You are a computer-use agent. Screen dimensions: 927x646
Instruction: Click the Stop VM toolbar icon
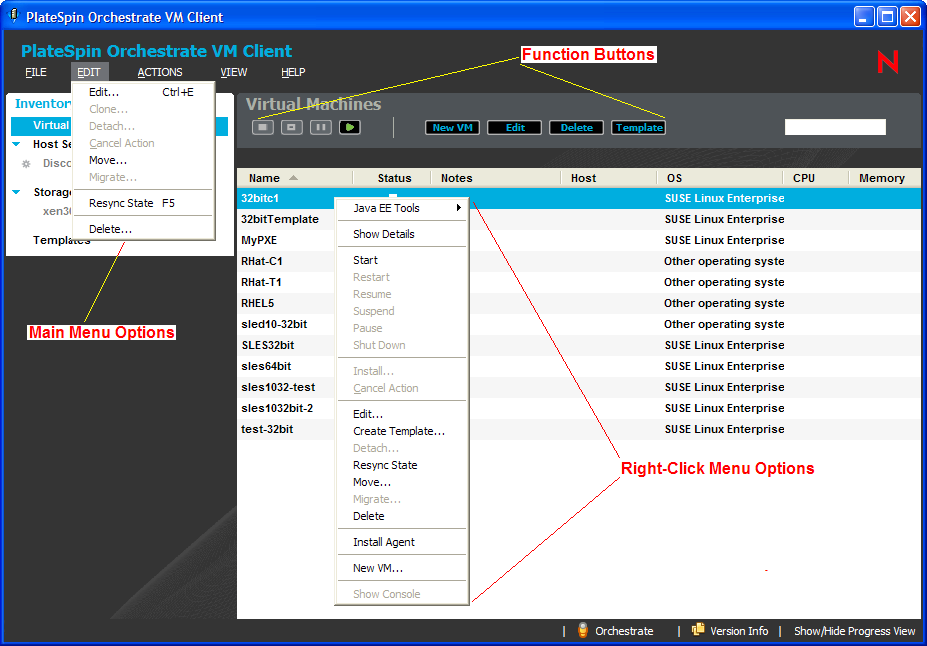click(262, 127)
